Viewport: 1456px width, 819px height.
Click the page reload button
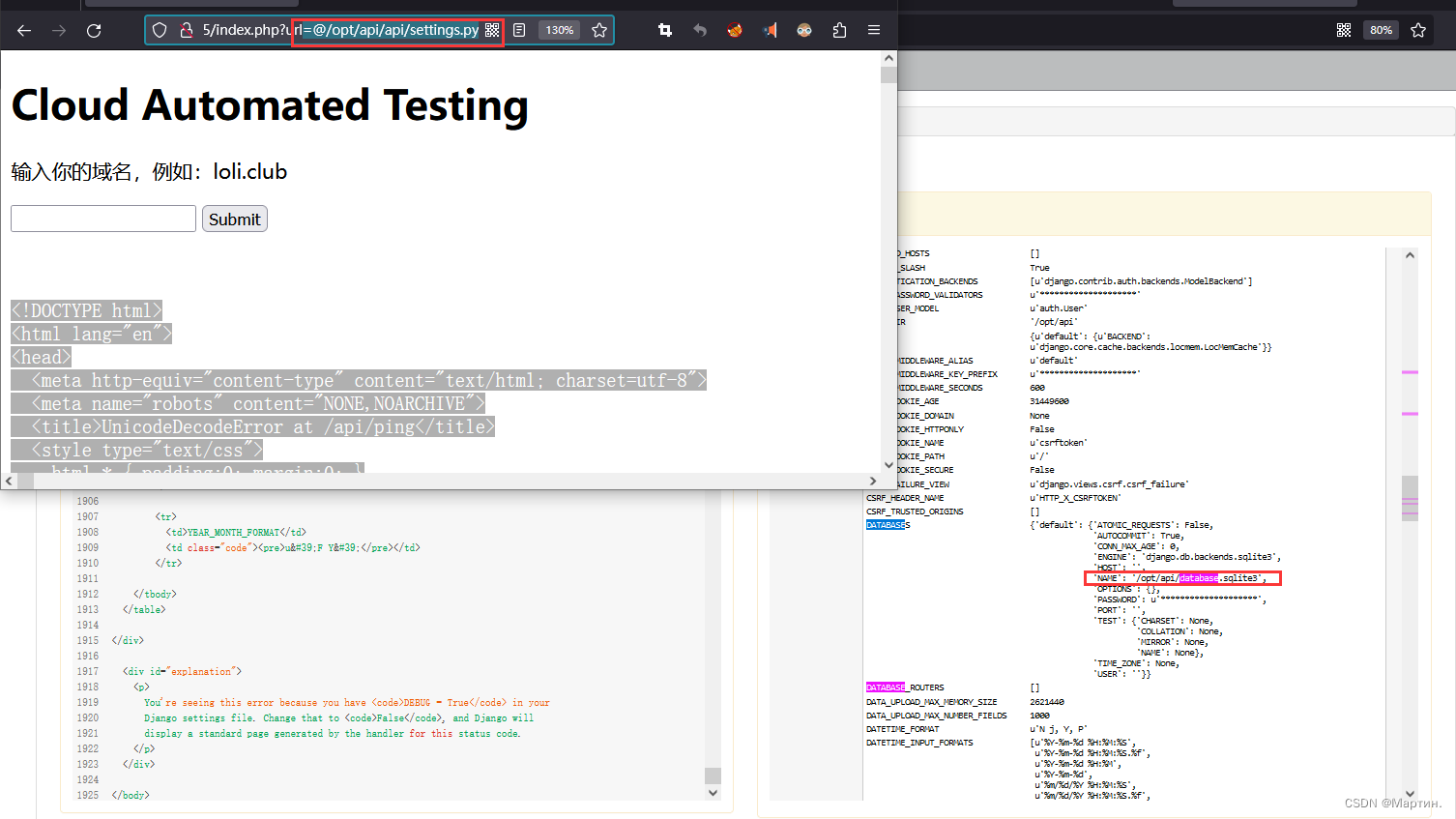pos(93,30)
